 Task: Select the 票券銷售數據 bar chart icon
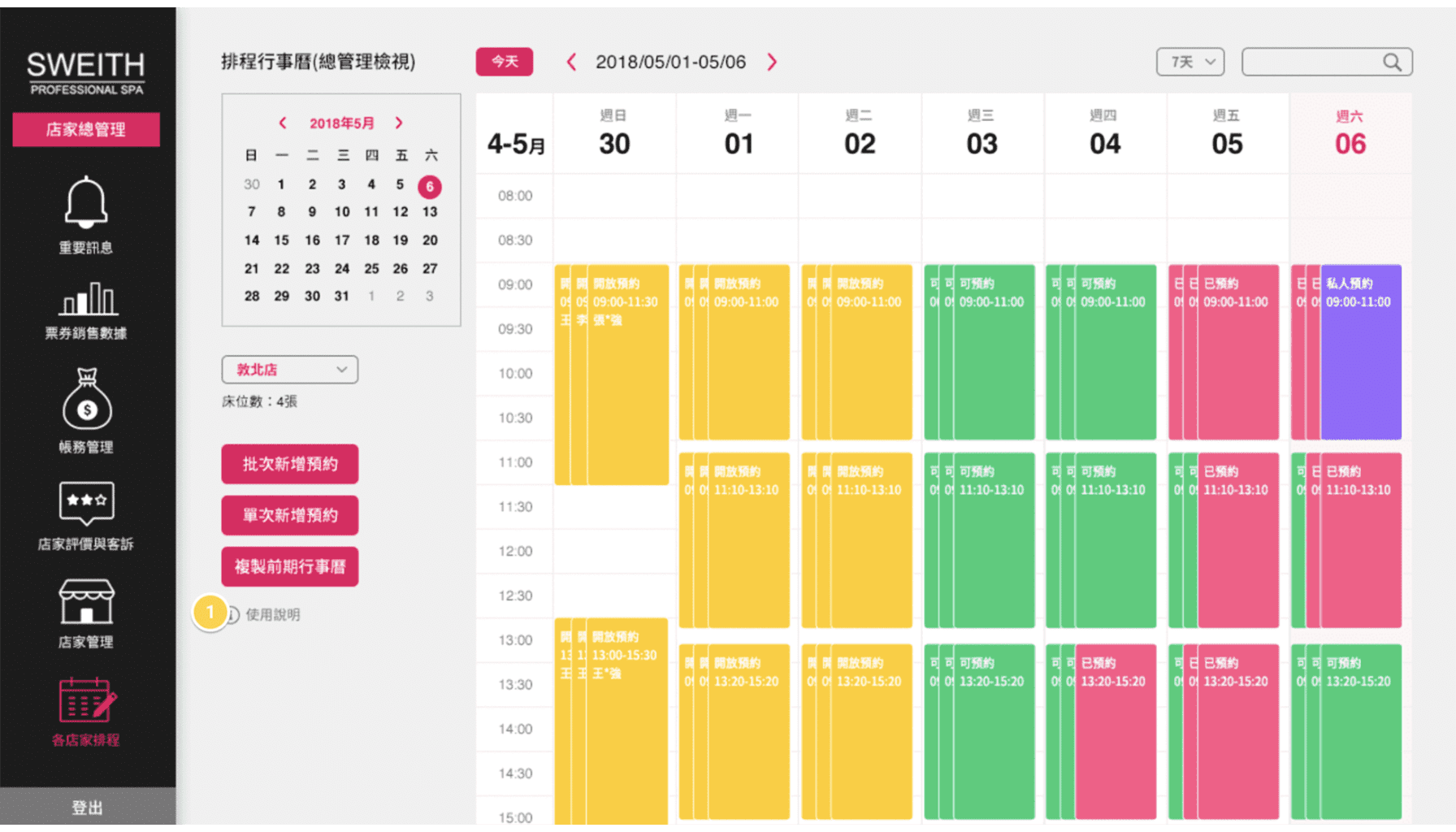tap(85, 301)
